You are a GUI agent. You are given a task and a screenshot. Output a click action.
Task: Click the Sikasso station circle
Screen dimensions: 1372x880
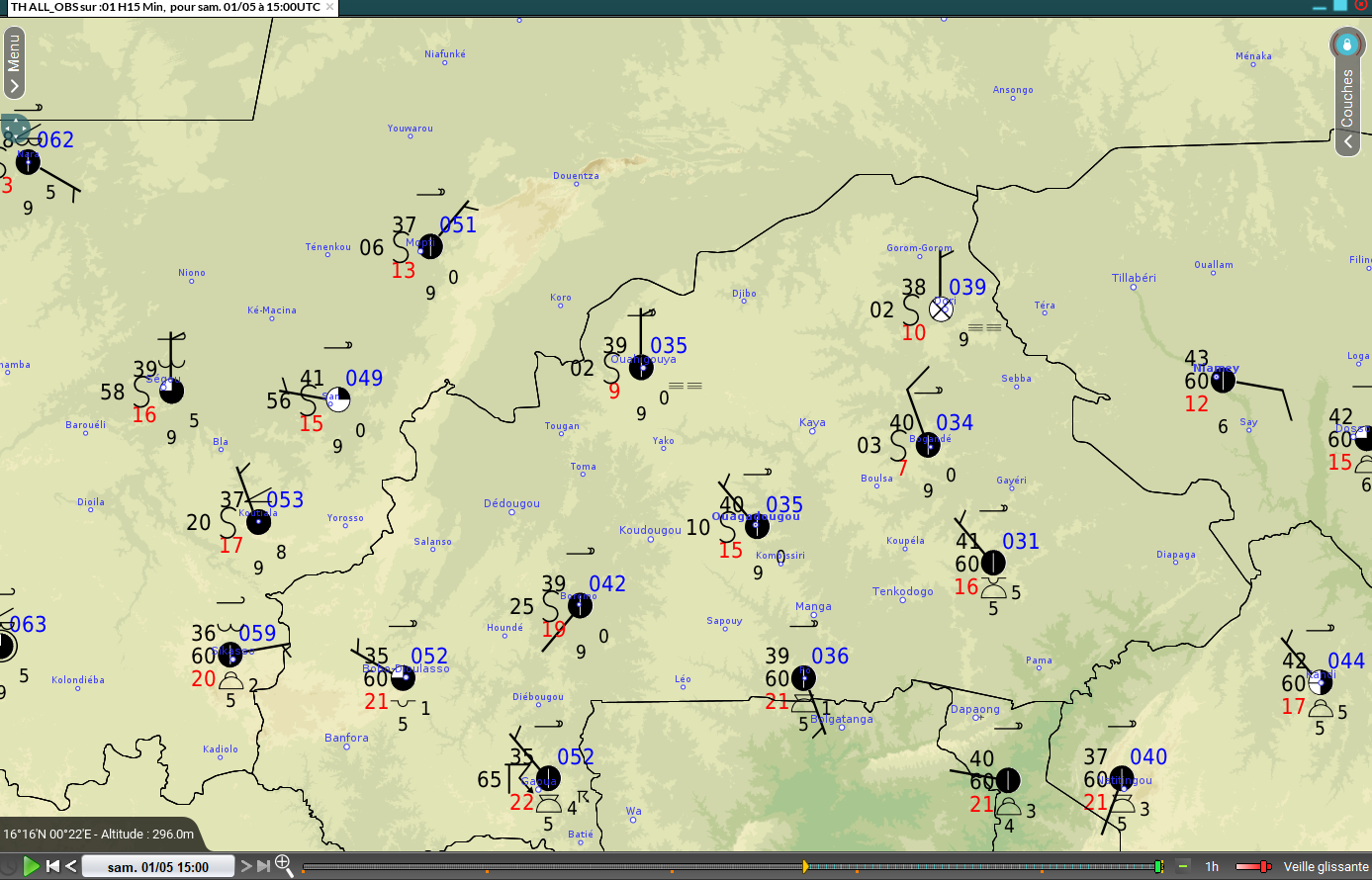(230, 655)
